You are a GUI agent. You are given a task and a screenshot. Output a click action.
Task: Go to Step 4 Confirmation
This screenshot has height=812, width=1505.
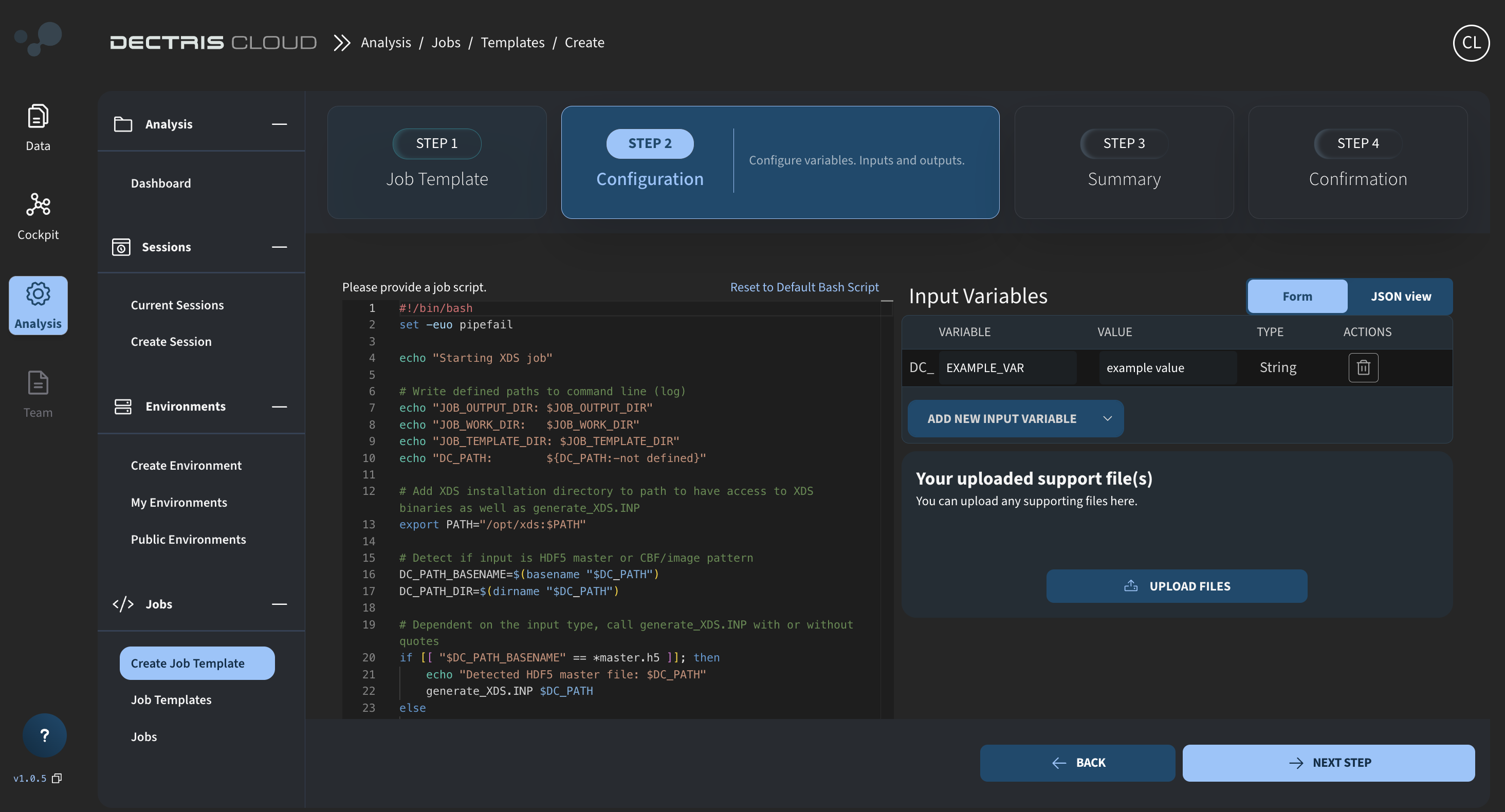[x=1358, y=162]
